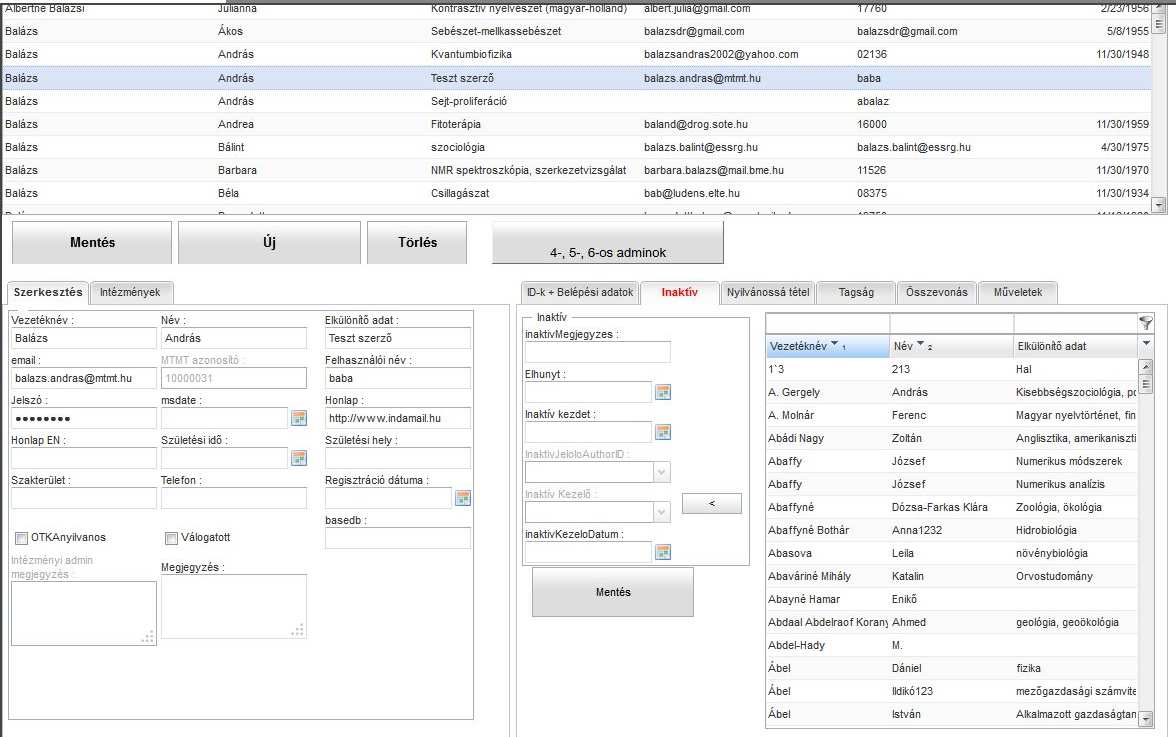Image resolution: width=1176 pixels, height=737 pixels.
Task: Switch to the Szerkesztés tab
Action: [x=48, y=292]
